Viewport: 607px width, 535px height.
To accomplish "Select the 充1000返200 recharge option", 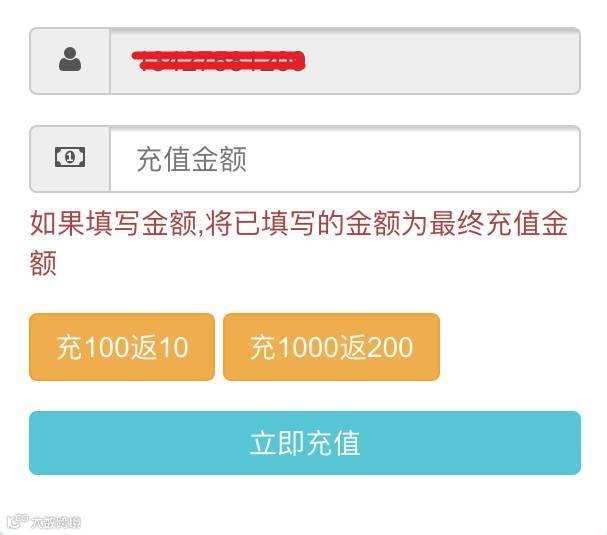I will coord(331,347).
